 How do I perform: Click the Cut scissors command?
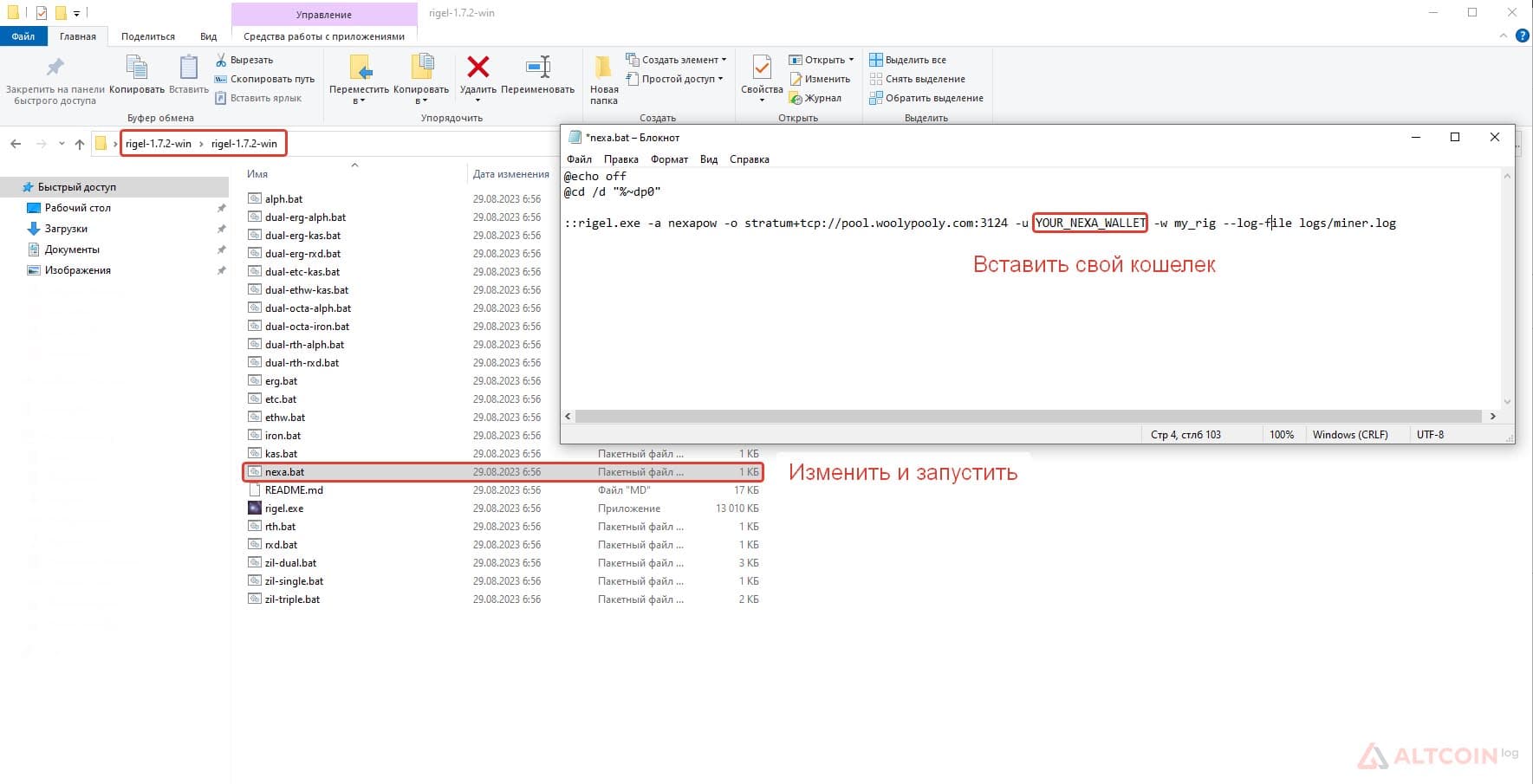pos(244,60)
